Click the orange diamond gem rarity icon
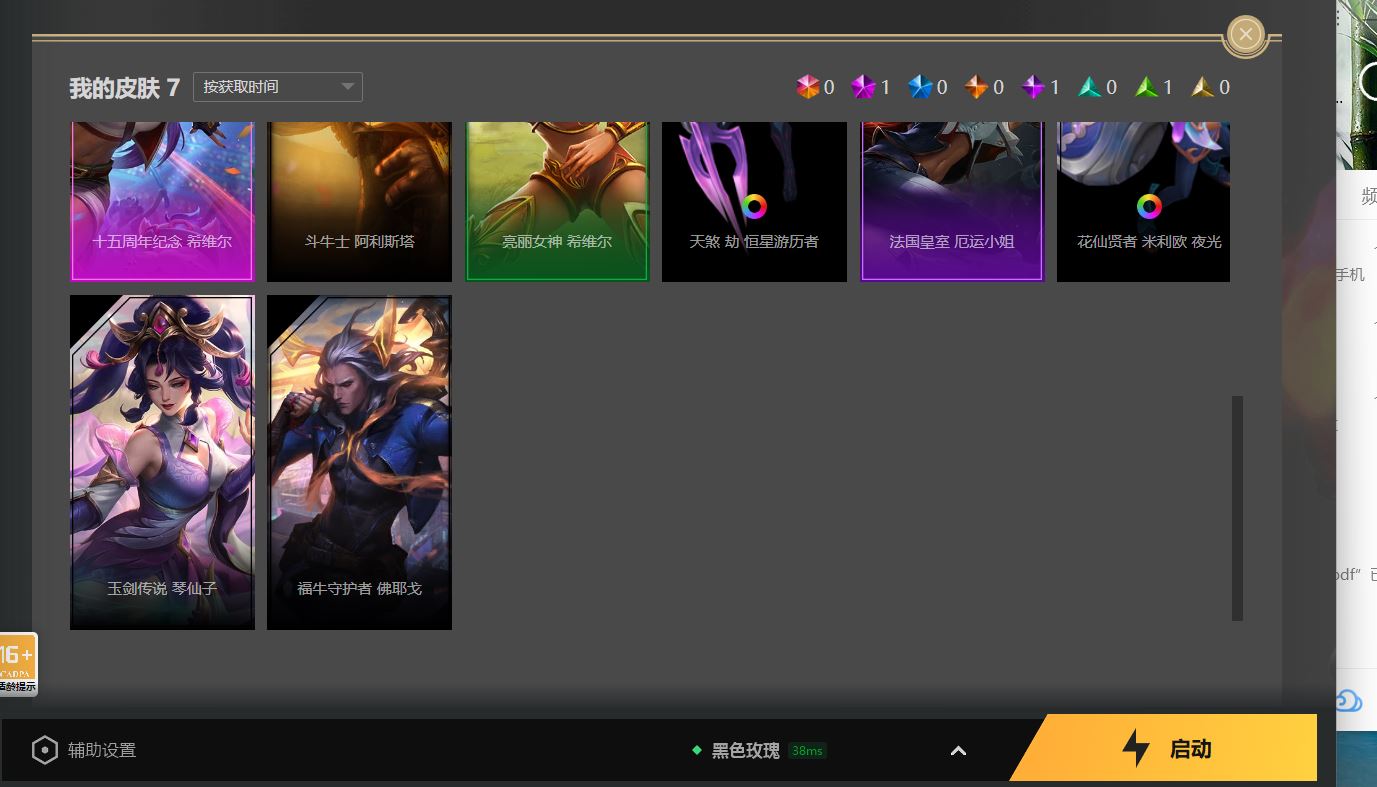This screenshot has height=787, width=1377. tap(977, 88)
